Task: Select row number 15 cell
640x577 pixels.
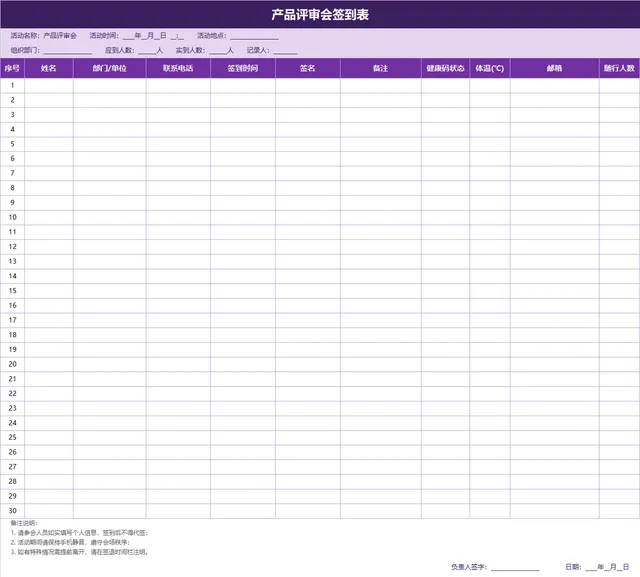Action: 12,291
